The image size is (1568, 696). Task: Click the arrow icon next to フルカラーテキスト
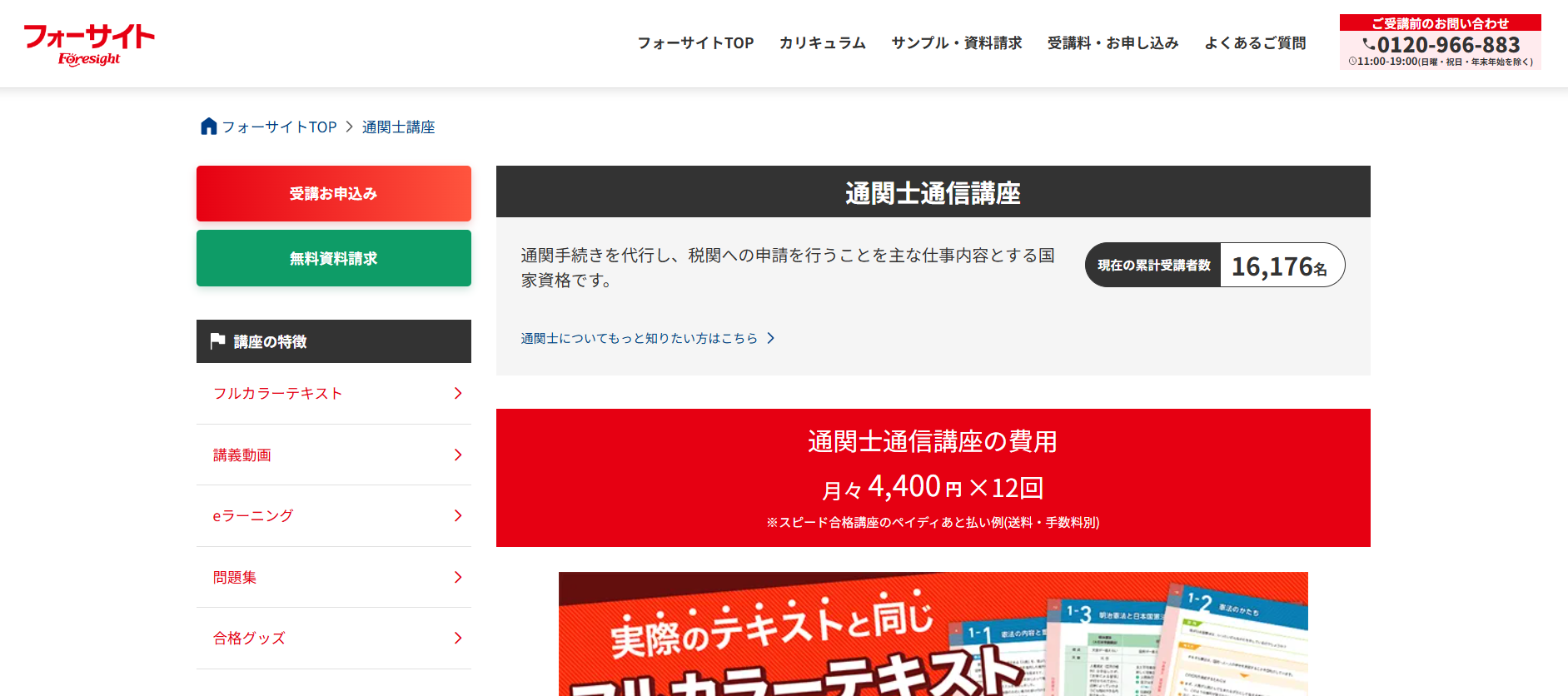[x=458, y=394]
